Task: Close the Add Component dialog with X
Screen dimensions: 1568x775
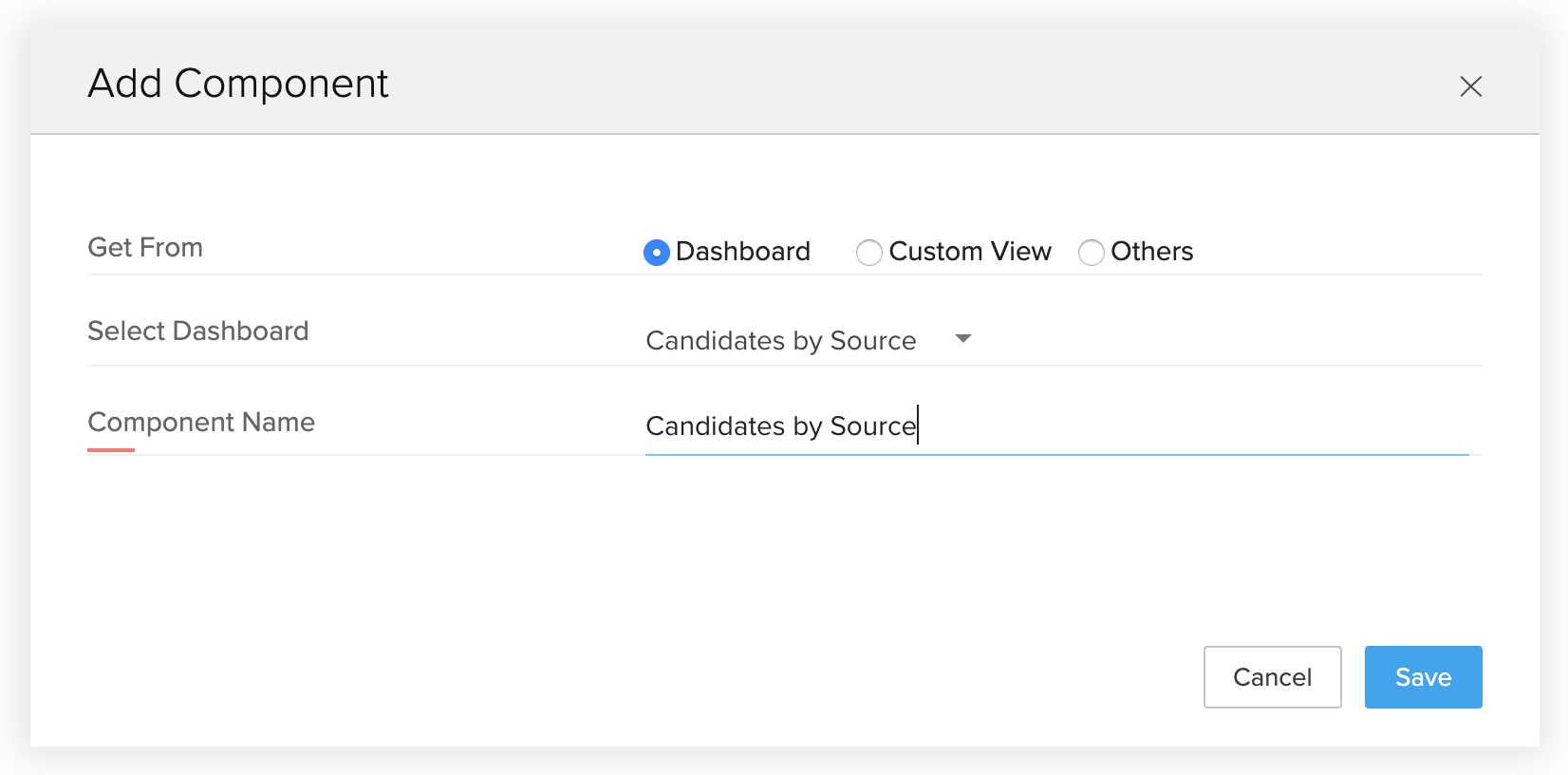Action: click(1470, 86)
